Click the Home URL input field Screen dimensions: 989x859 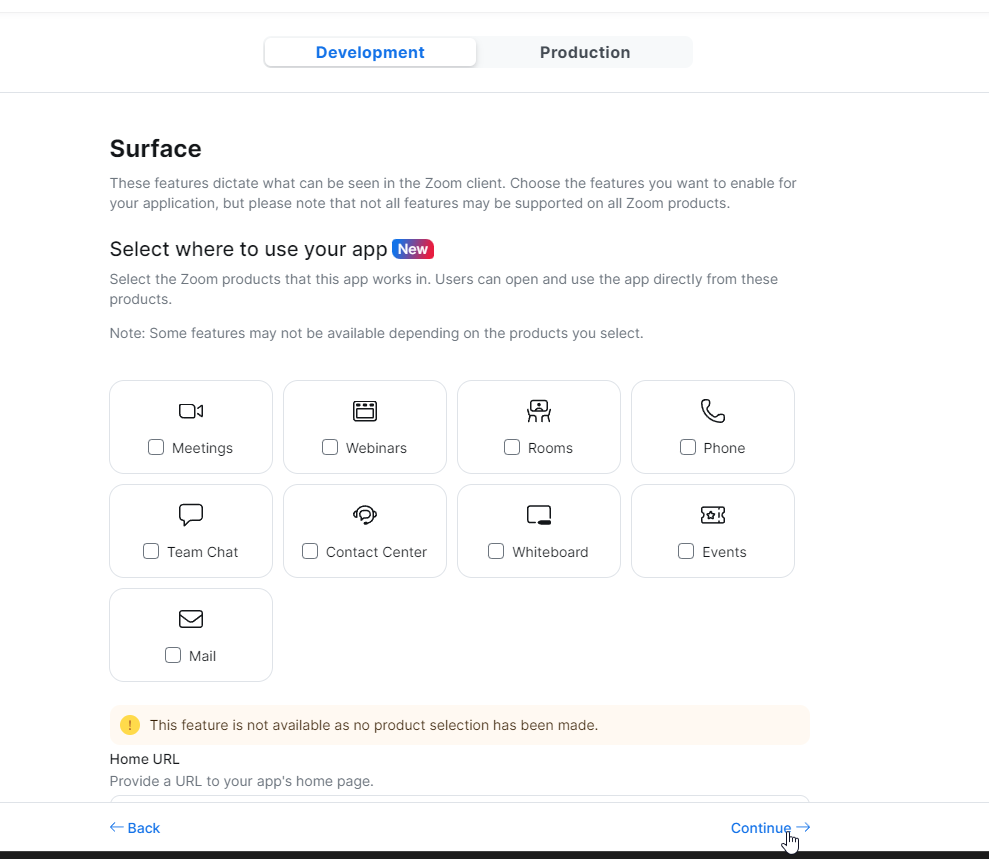[459, 798]
